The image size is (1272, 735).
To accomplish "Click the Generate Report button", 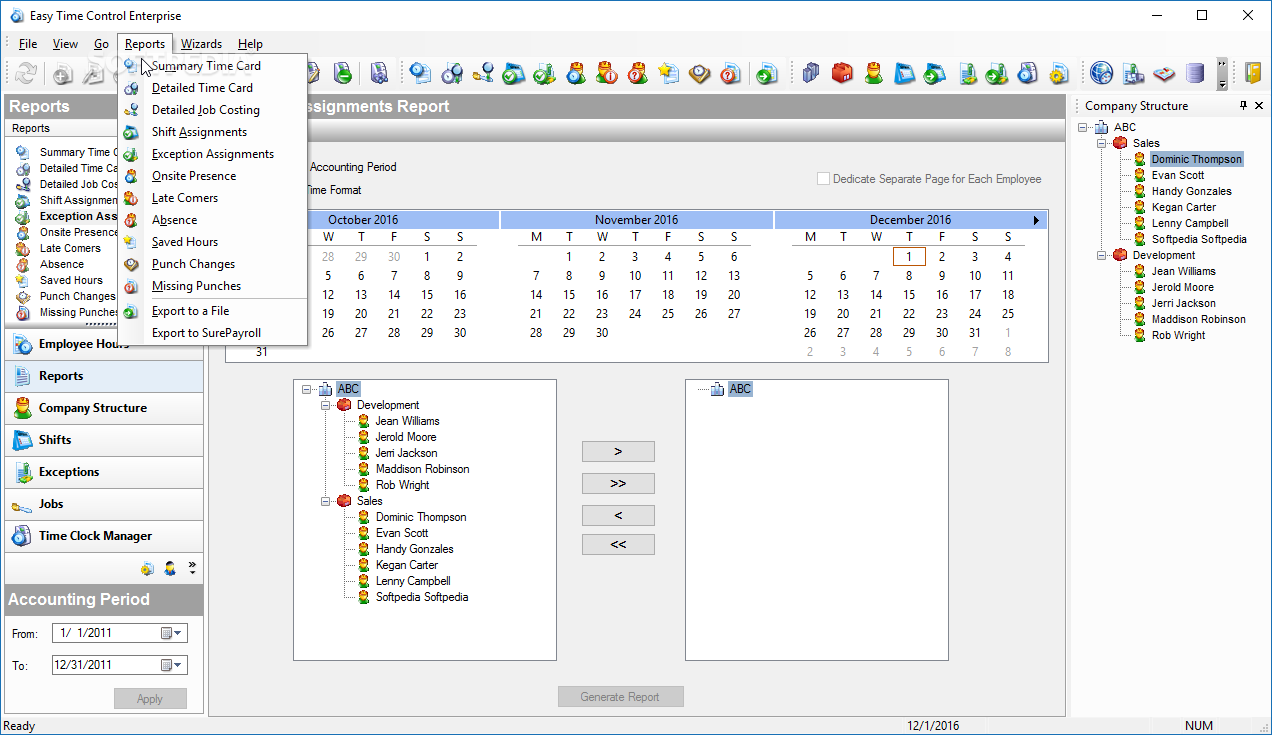I will pyautogui.click(x=620, y=697).
